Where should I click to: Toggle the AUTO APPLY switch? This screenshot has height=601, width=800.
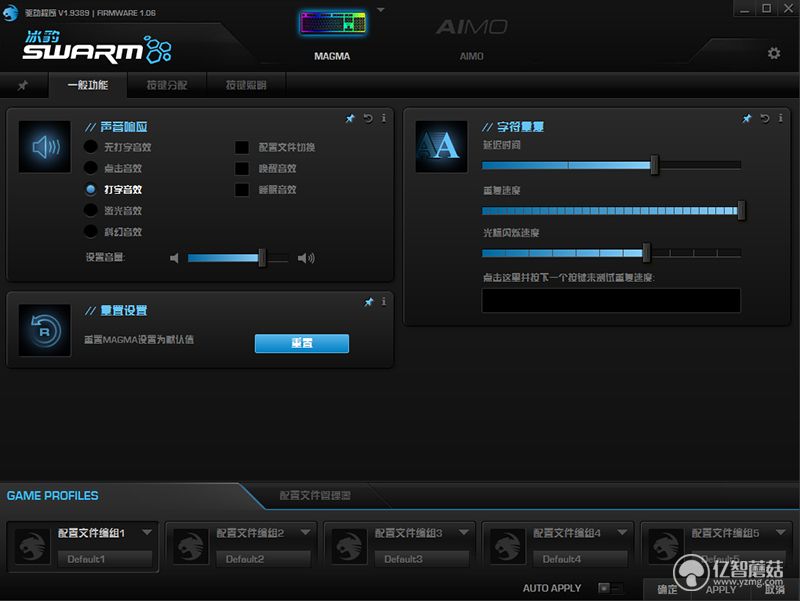click(610, 588)
